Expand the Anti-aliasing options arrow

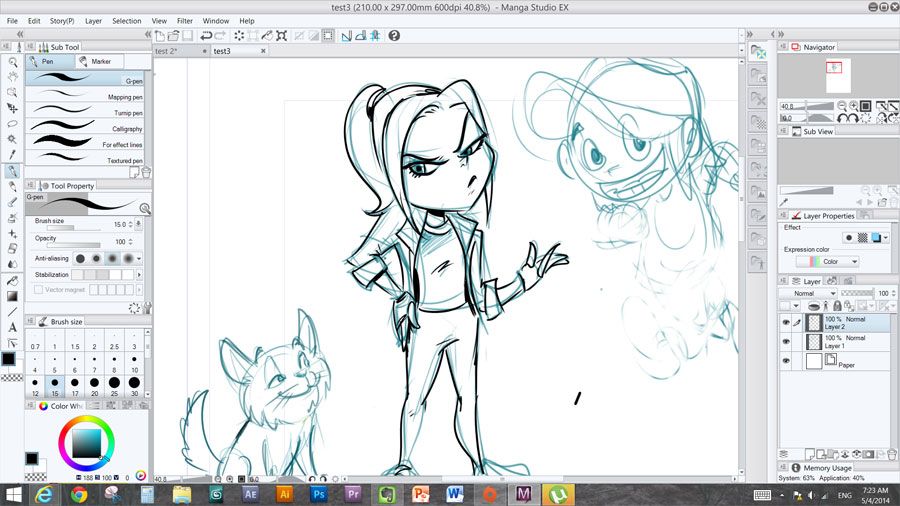click(x=140, y=258)
